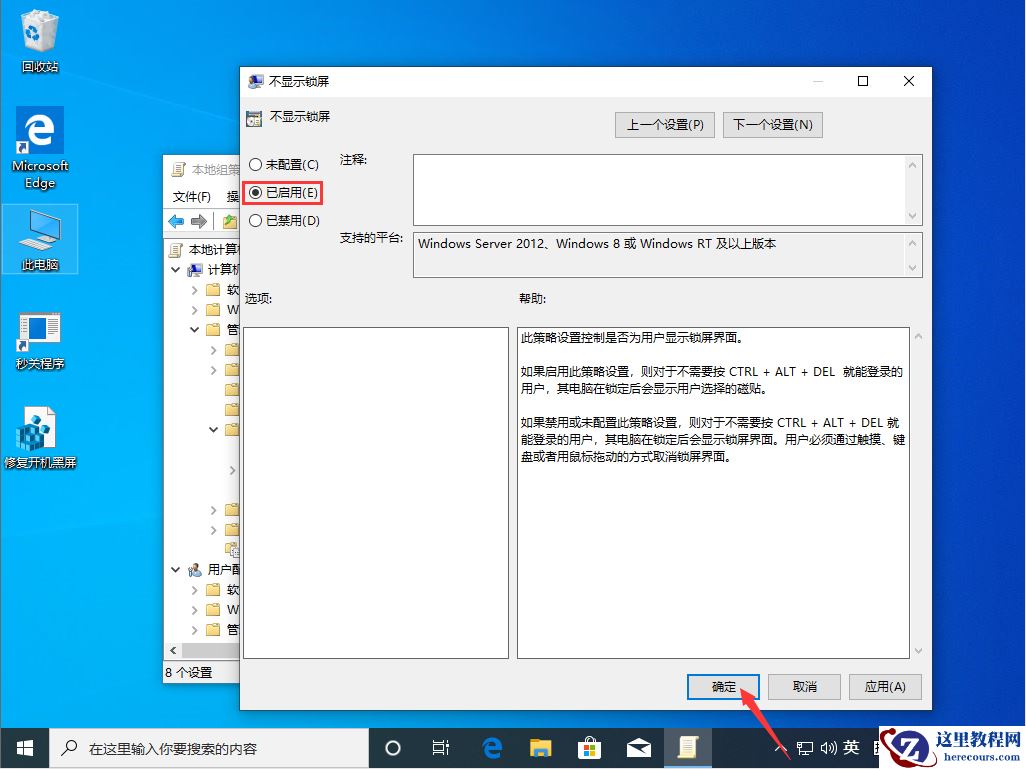Image resolution: width=1026 pixels, height=769 pixels.
Task: Open Microsoft Store from the taskbar
Action: (x=589, y=747)
